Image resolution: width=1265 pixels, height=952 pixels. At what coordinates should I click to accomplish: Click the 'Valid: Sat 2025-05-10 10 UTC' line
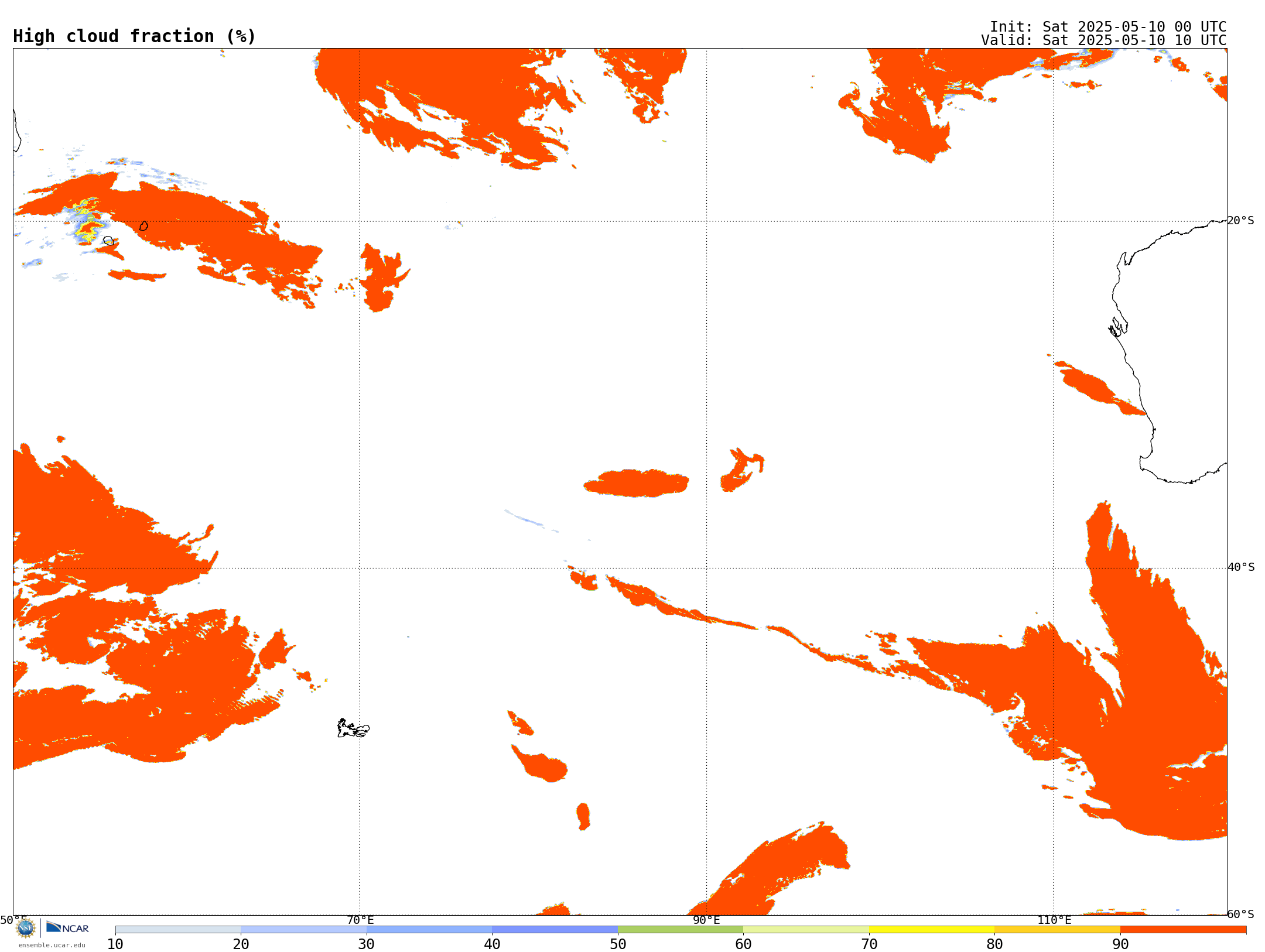1104,40
